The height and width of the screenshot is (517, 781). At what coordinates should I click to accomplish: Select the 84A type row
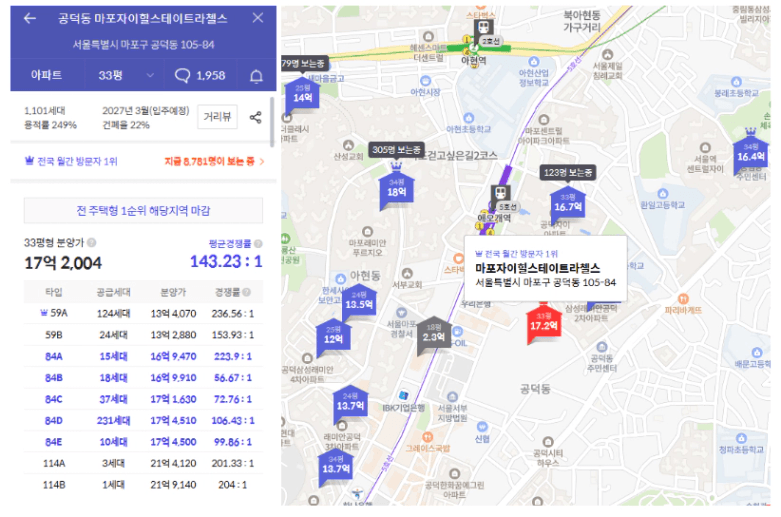pos(143,356)
